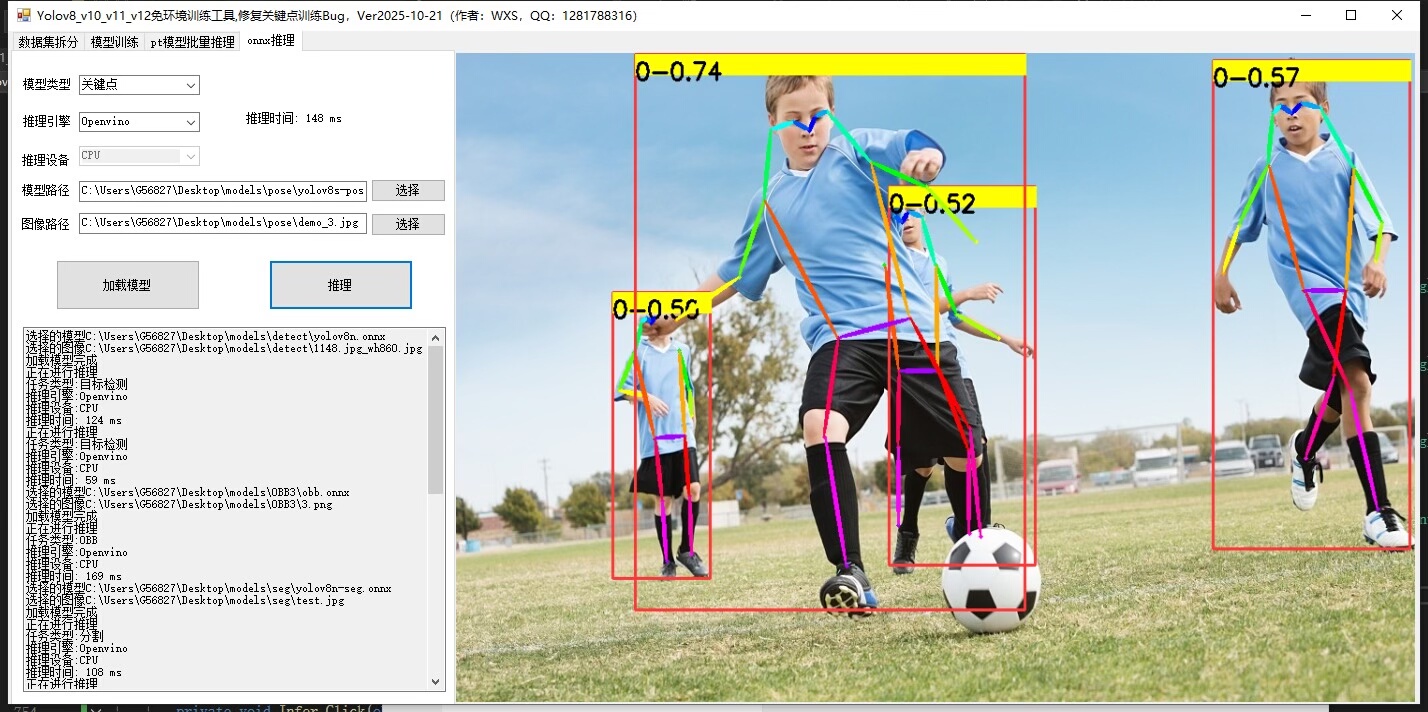The width and height of the screenshot is (1428, 712).
Task: Click the 模型路径 text field
Action: pos(223,190)
